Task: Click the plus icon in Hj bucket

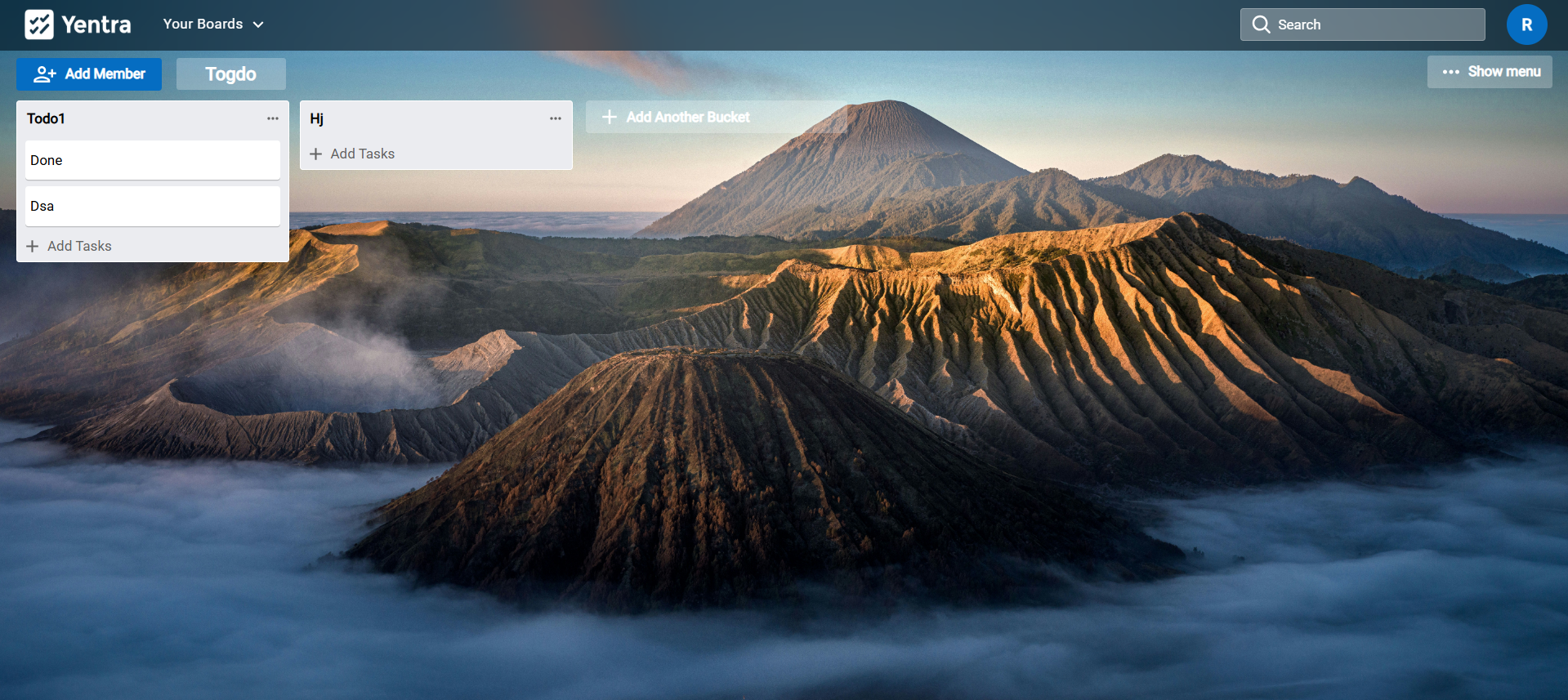Action: click(x=316, y=154)
